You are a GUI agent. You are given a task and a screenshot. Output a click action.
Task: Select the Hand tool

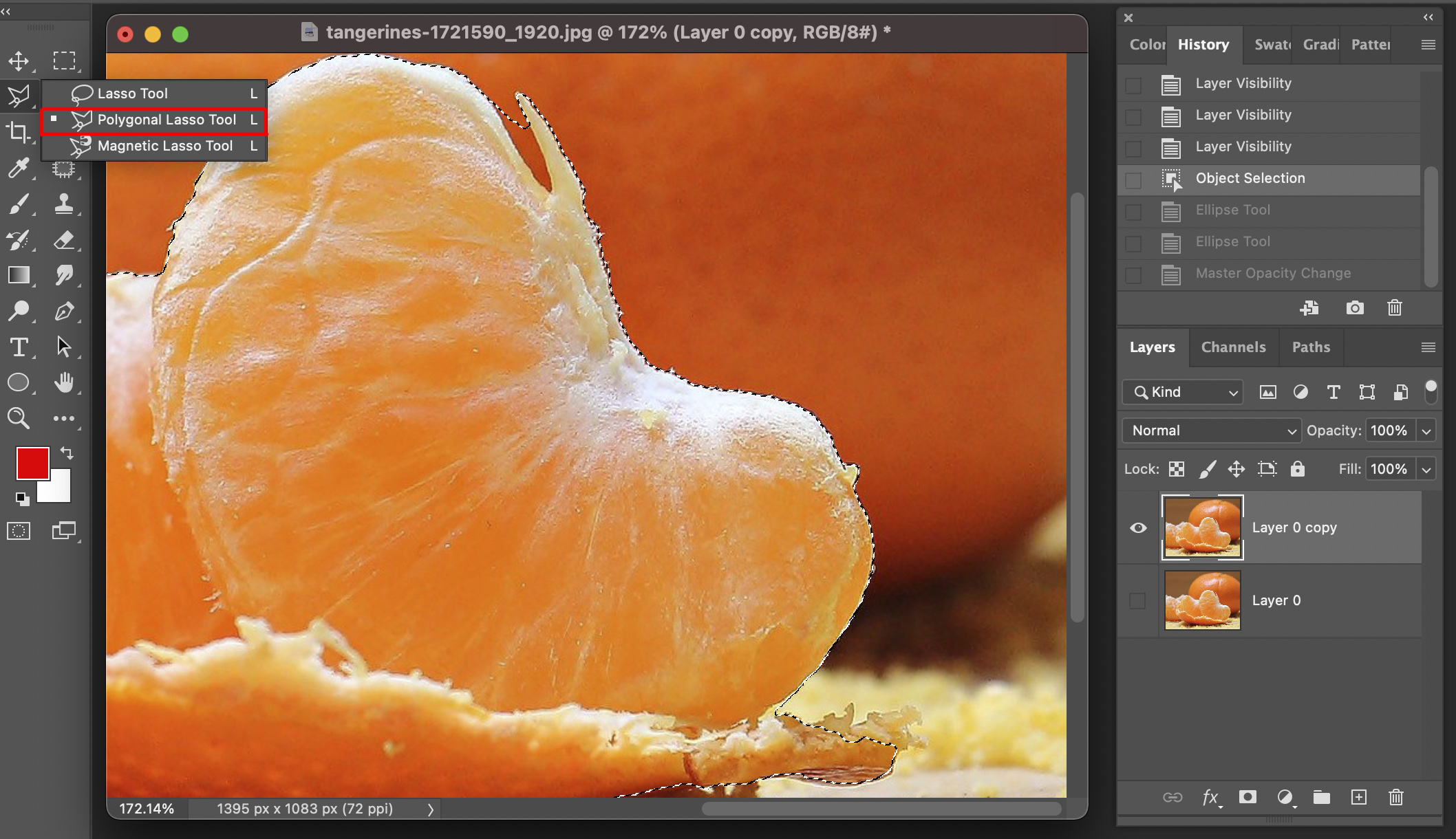click(x=64, y=383)
